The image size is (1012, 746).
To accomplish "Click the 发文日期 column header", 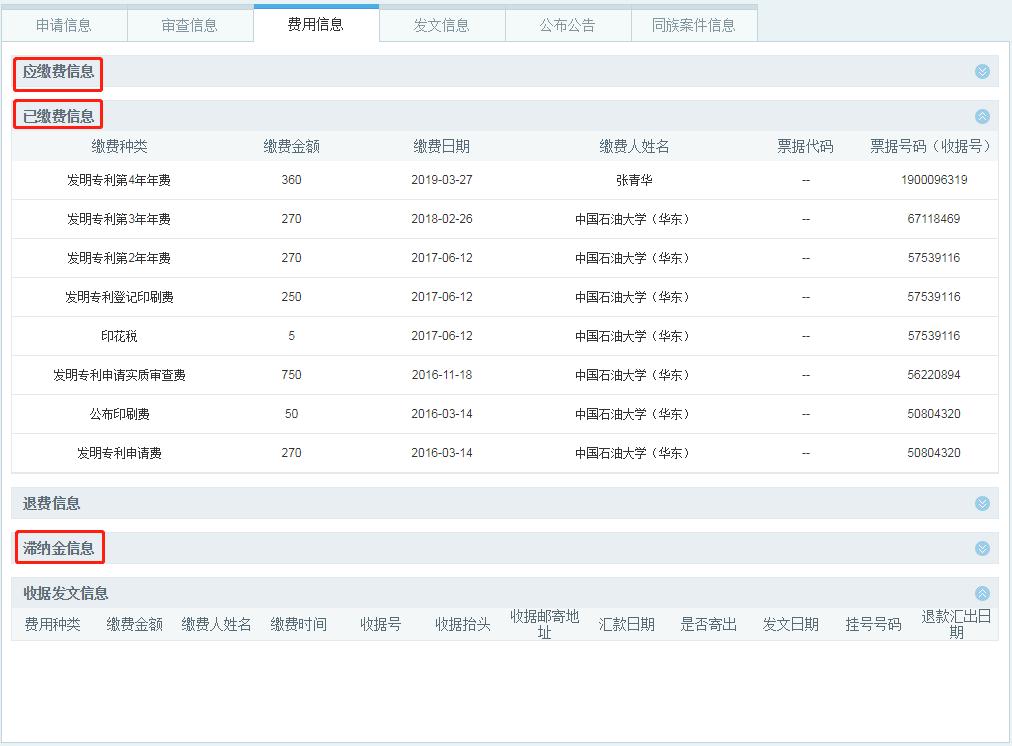I will (x=791, y=625).
